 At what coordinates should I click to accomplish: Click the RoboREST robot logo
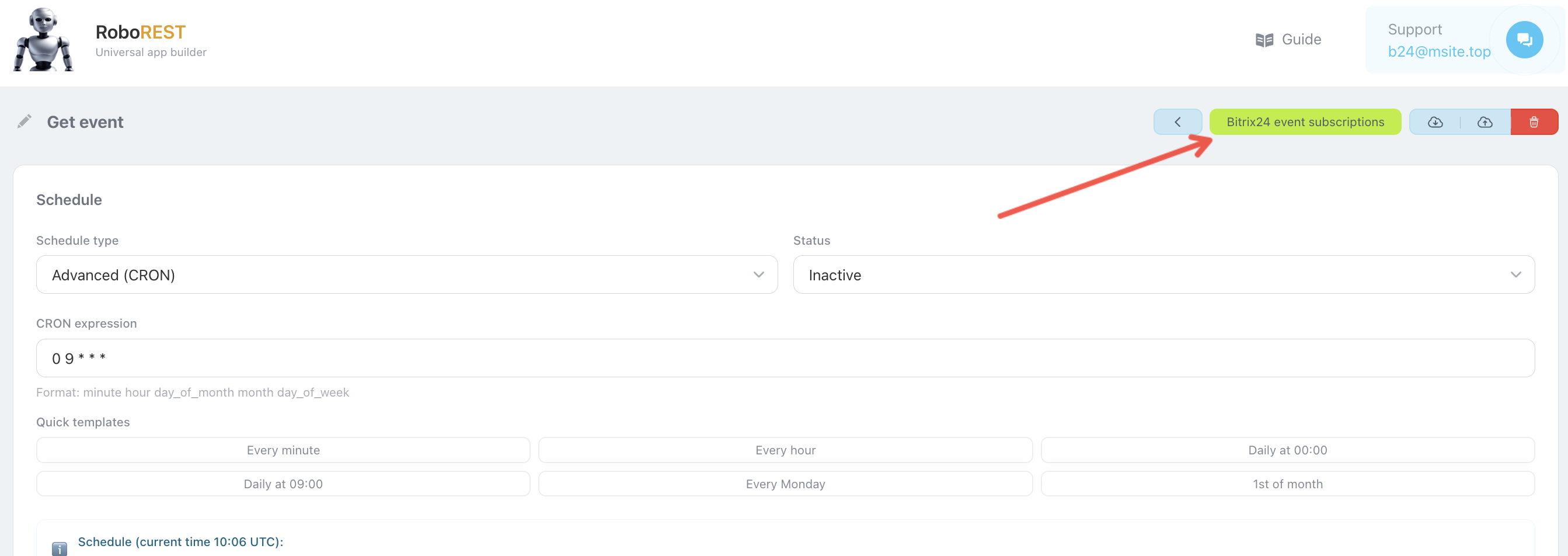[x=43, y=40]
